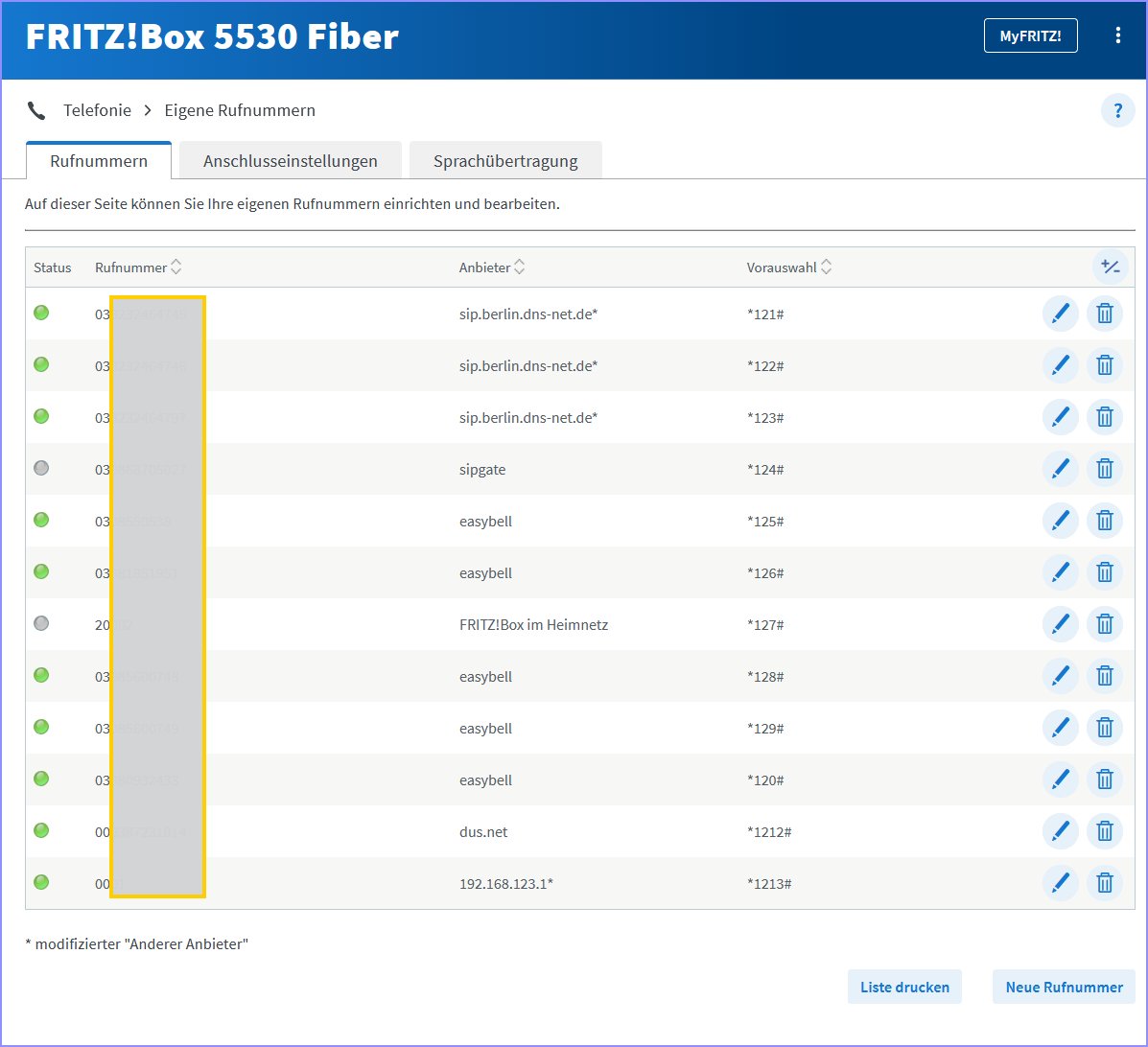
Task: Select the dus.net provider cell
Action: click(483, 831)
